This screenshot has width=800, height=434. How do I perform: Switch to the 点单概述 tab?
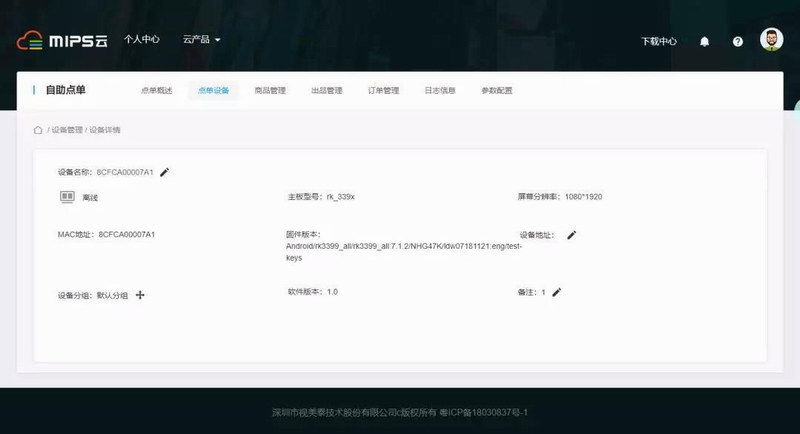[156, 91]
